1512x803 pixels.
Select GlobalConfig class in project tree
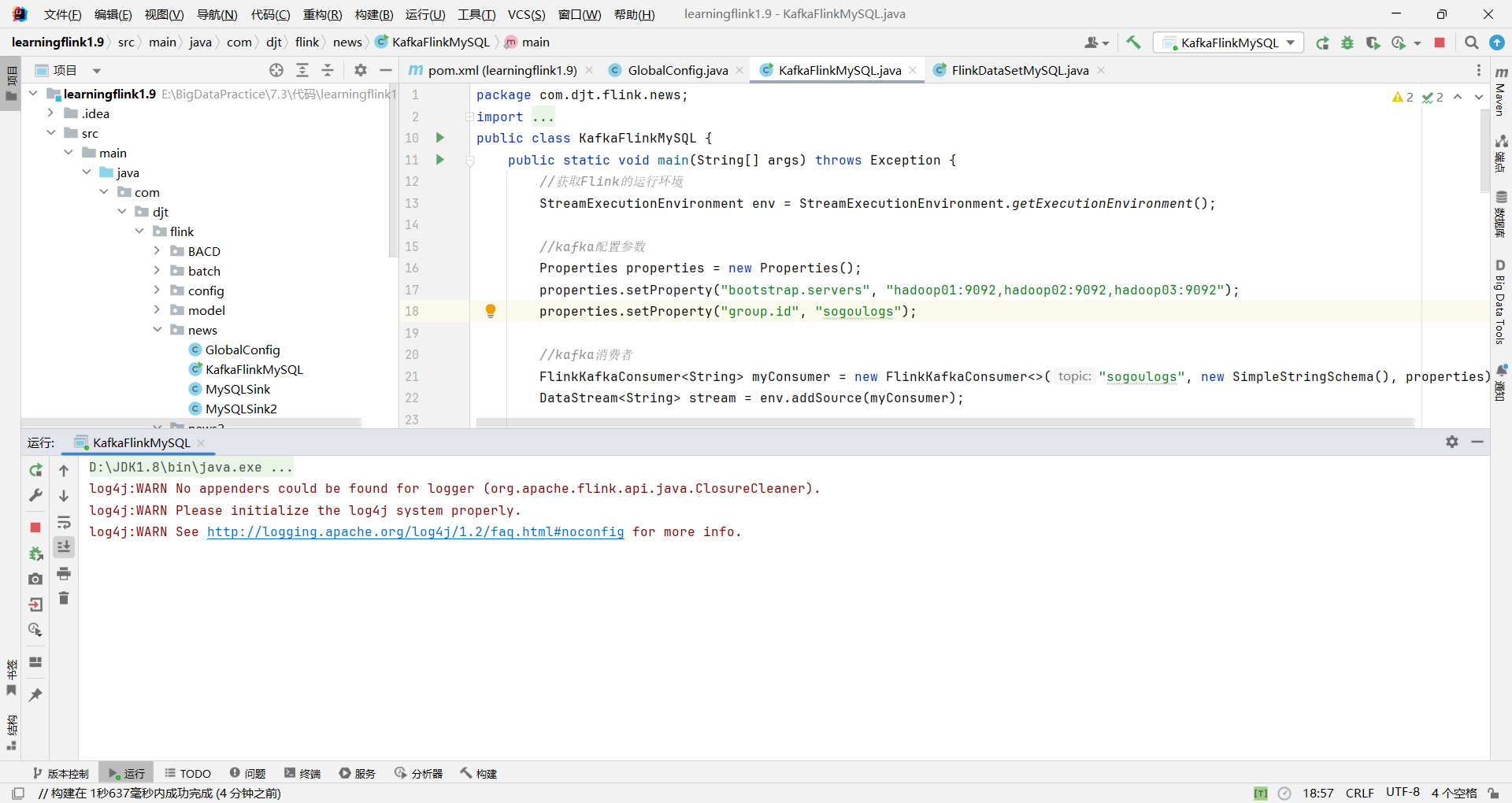pyautogui.click(x=243, y=350)
